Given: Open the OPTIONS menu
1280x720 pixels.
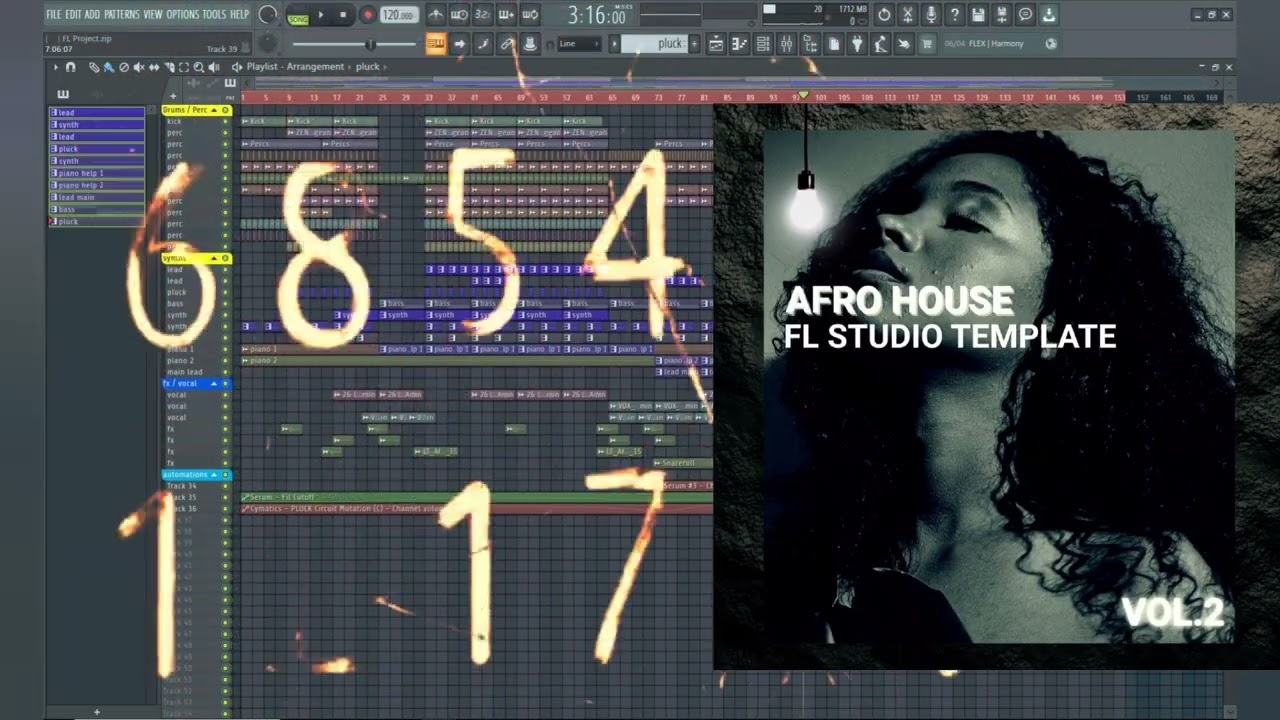Looking at the screenshot, I should click(x=183, y=14).
